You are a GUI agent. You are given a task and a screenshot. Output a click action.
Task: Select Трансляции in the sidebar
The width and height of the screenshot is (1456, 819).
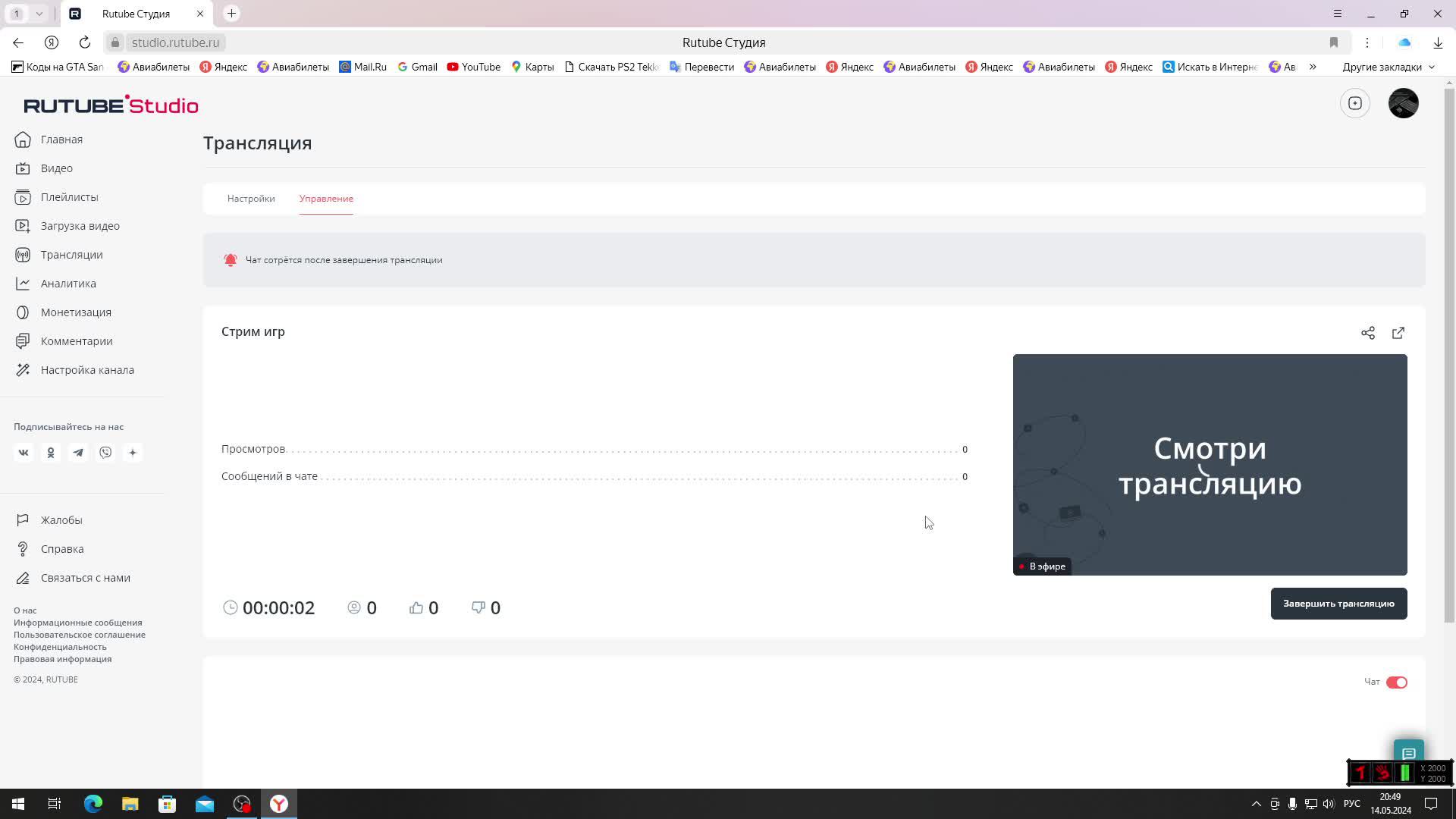pos(58,255)
